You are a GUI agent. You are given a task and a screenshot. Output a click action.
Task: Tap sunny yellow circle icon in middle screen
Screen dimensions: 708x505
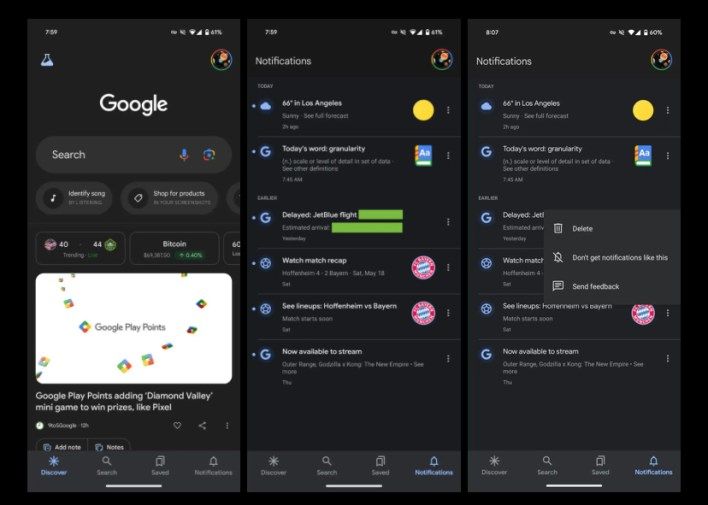(x=424, y=110)
